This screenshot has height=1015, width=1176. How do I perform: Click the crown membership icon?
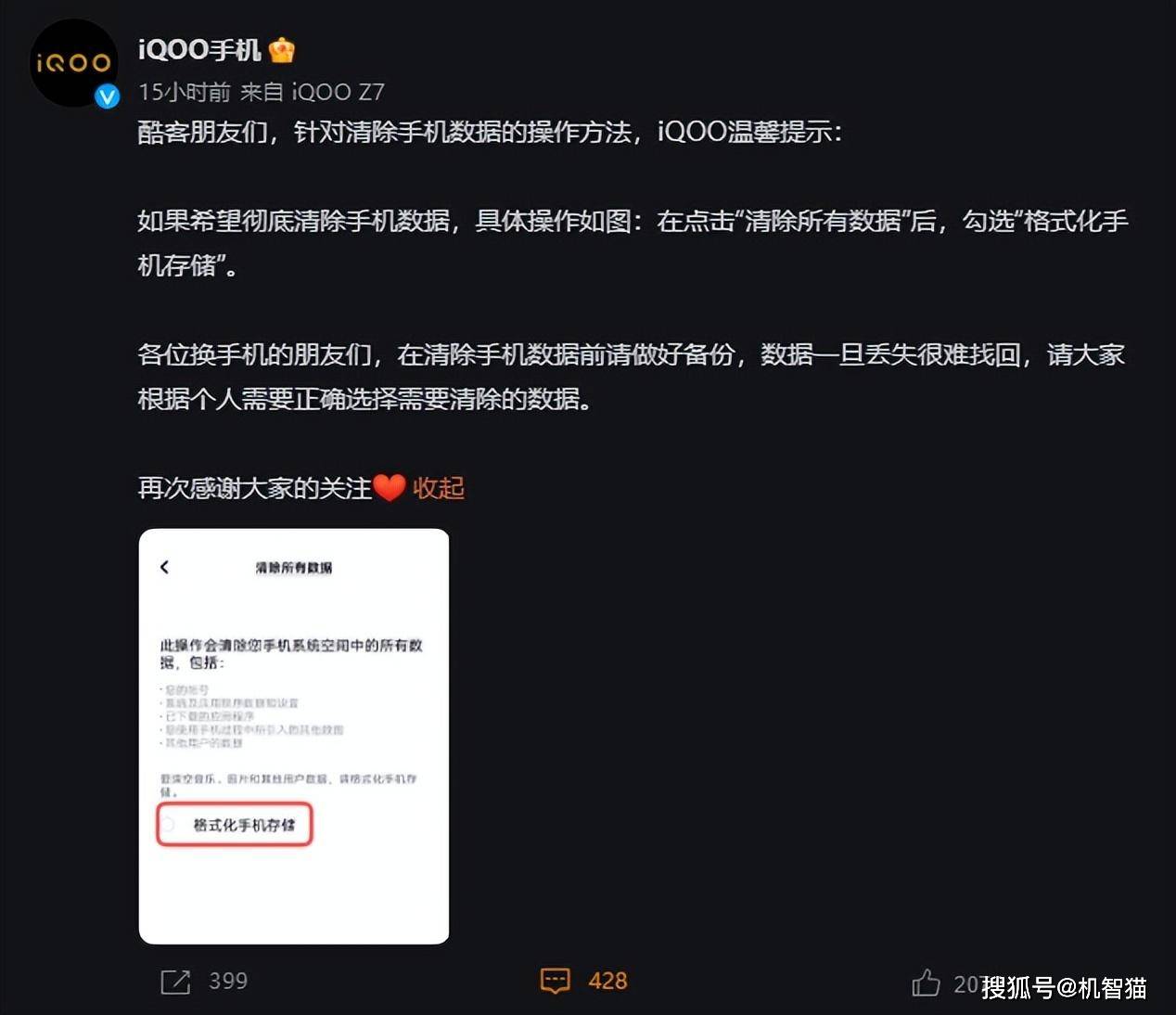pyautogui.click(x=282, y=50)
